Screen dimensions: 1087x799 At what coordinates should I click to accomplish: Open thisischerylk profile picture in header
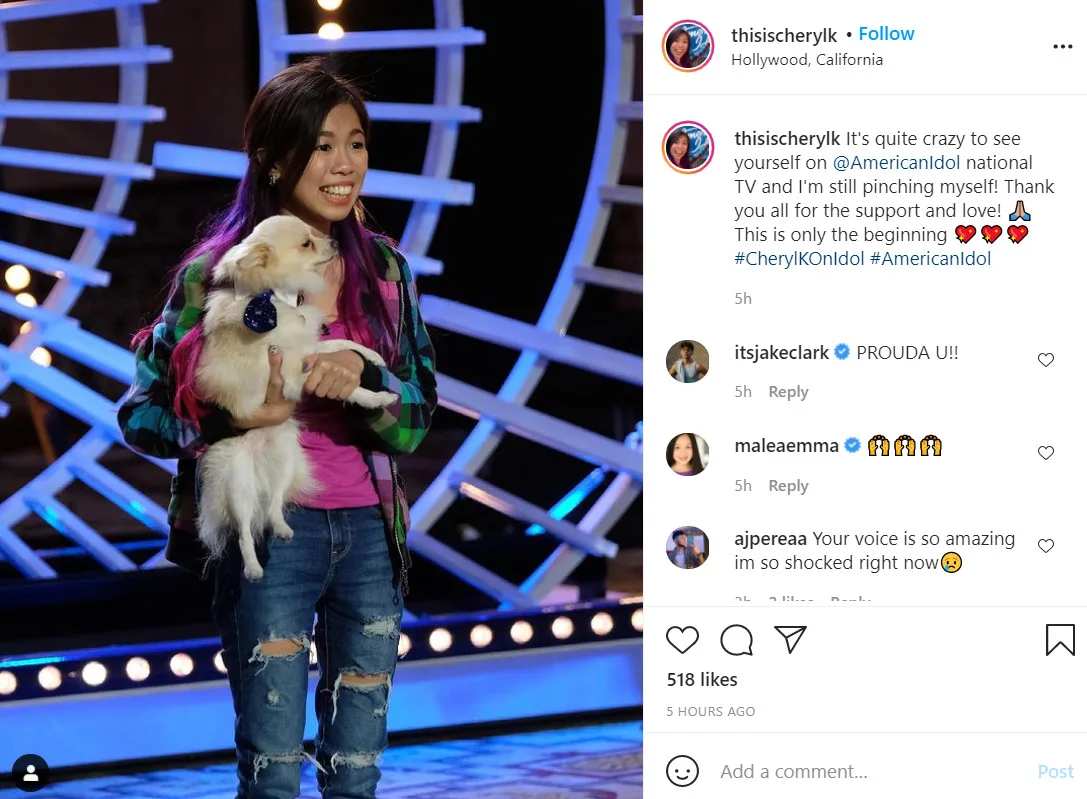click(x=688, y=46)
